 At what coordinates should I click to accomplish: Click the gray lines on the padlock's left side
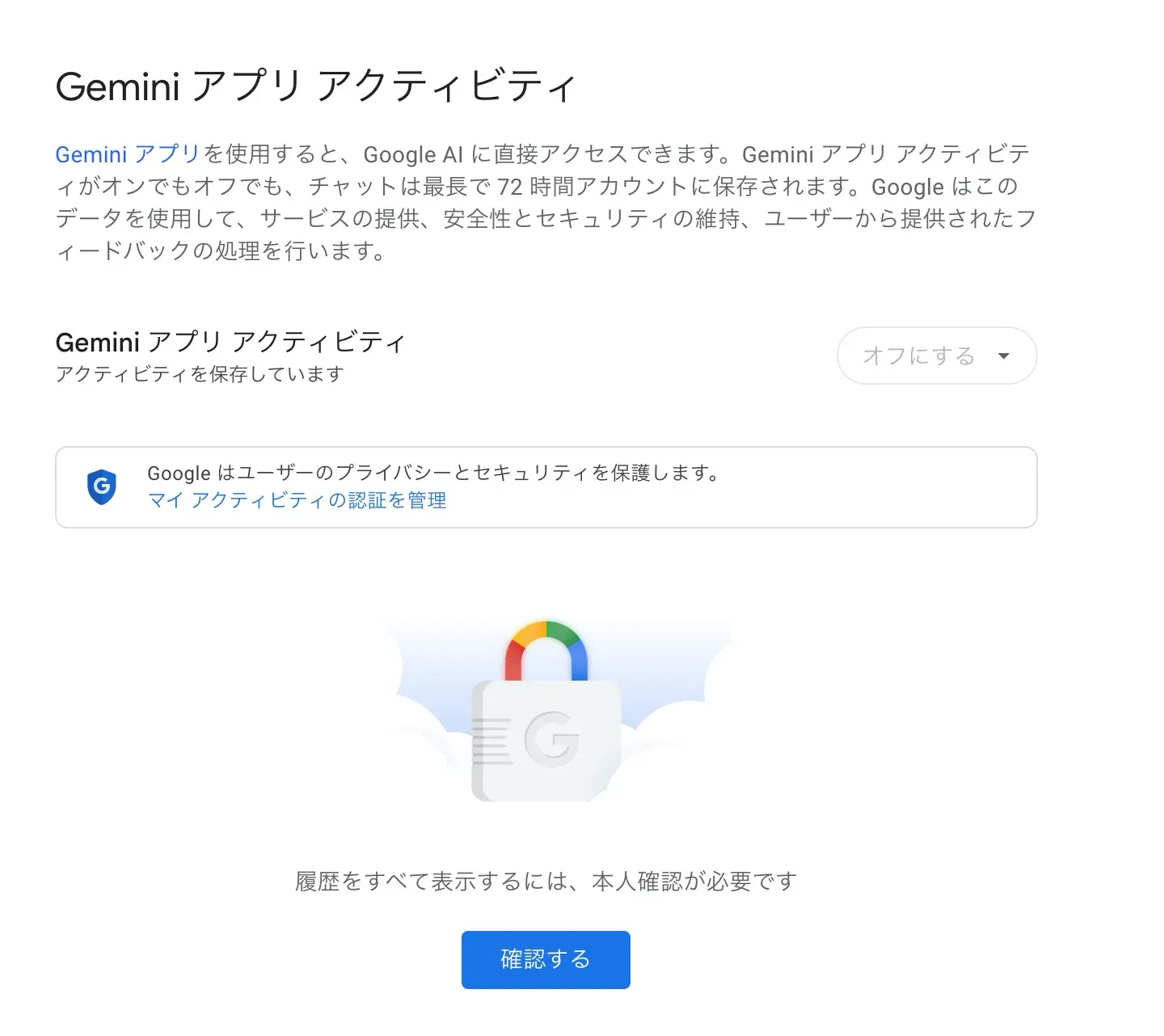(x=492, y=740)
